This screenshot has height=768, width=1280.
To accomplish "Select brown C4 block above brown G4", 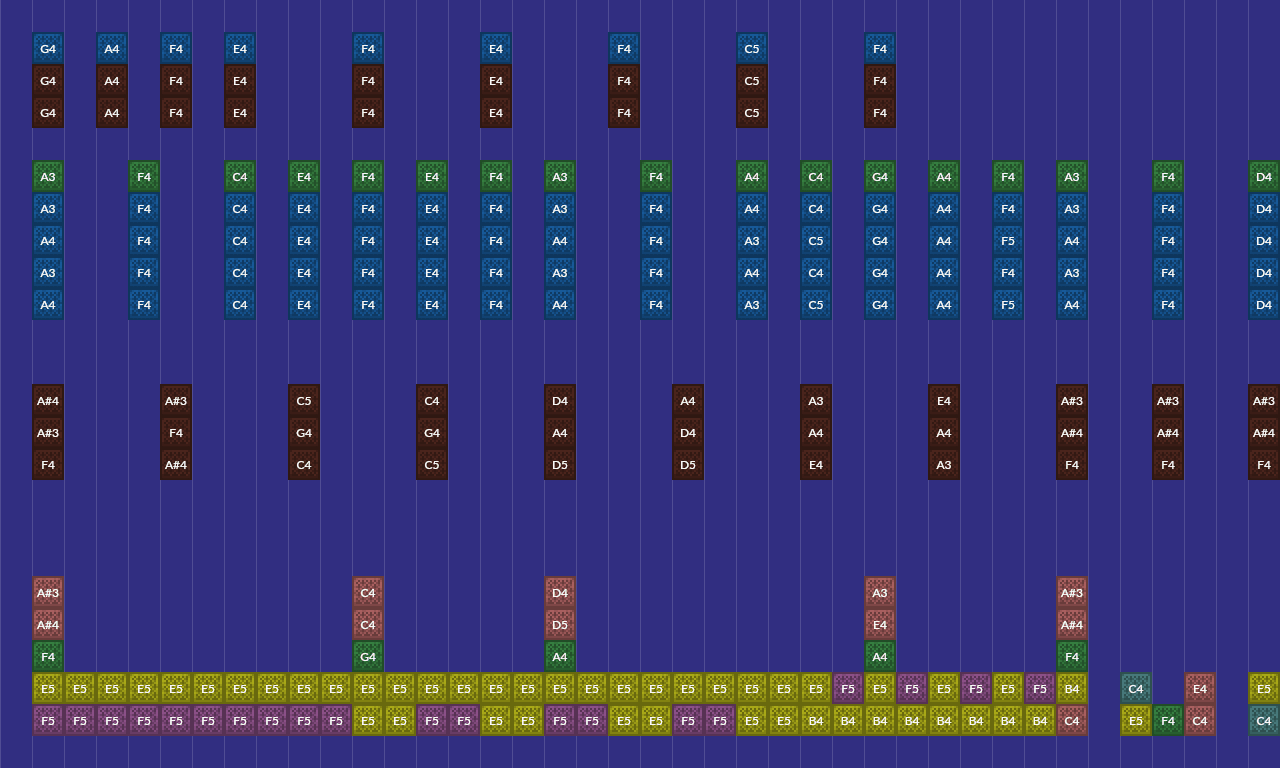I will coord(432,401).
